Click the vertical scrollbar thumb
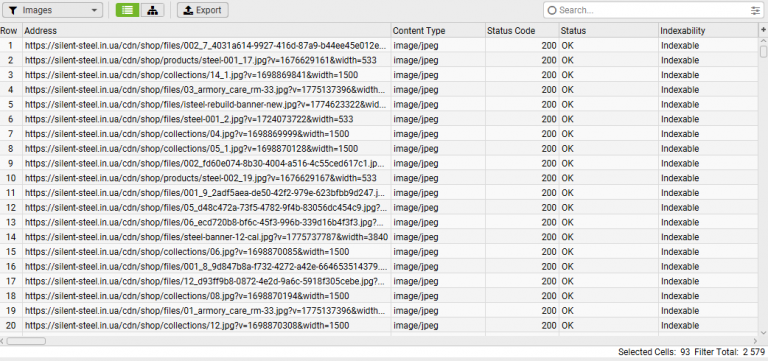The width and height of the screenshot is (768, 361). [763, 51]
